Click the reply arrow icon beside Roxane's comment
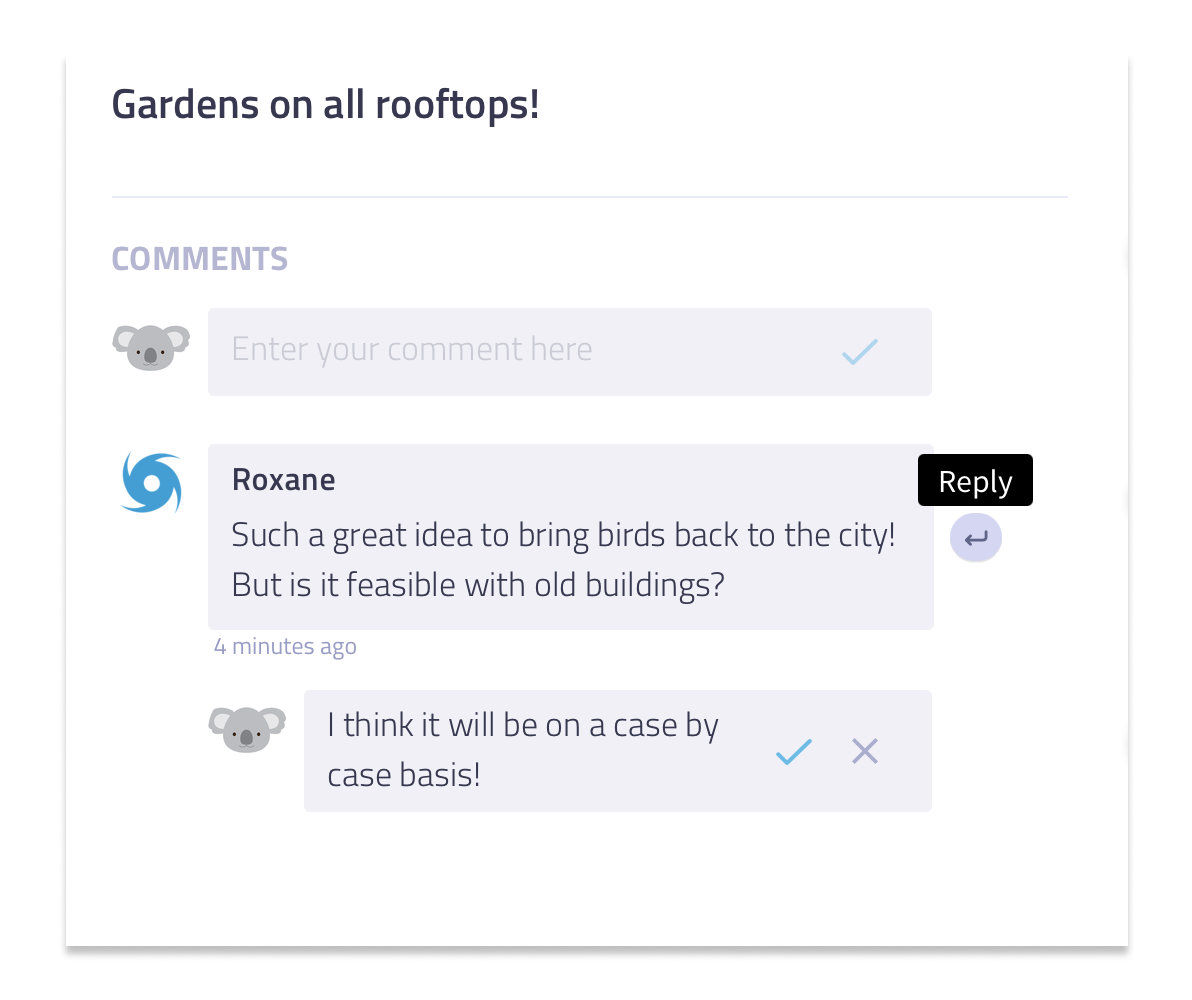 pyautogui.click(x=975, y=538)
